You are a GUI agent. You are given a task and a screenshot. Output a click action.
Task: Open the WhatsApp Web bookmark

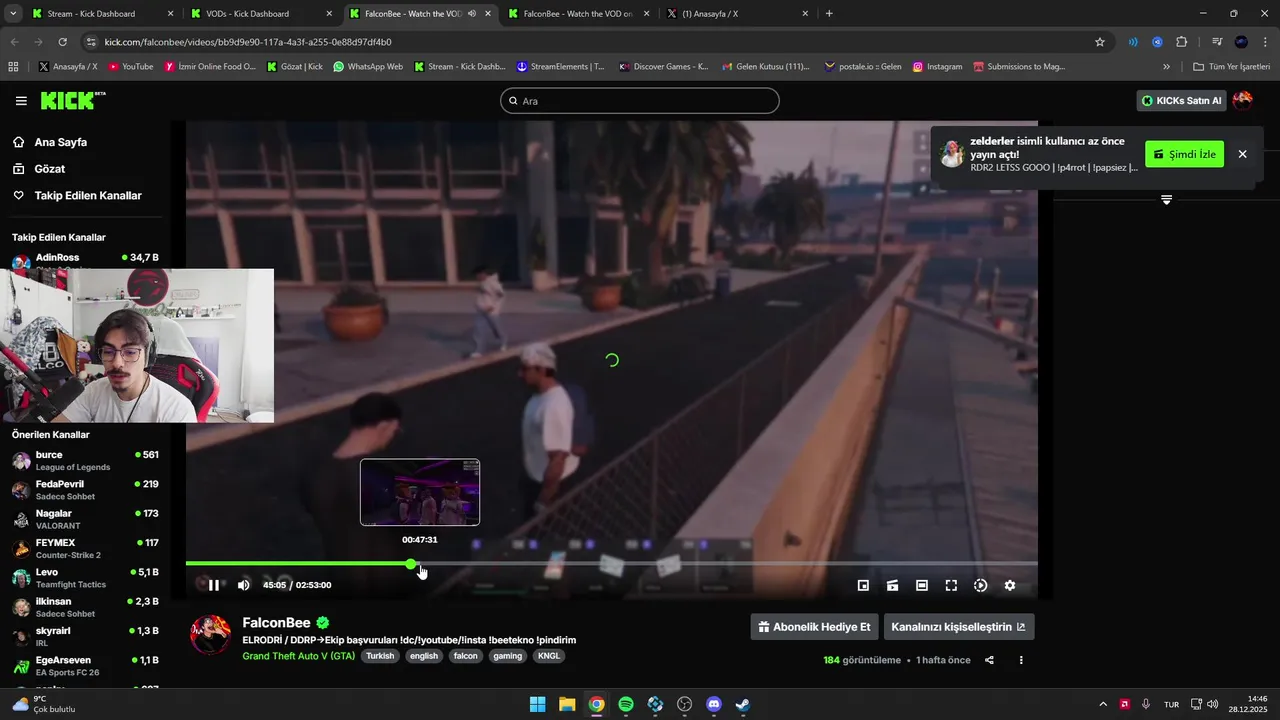[x=368, y=67]
